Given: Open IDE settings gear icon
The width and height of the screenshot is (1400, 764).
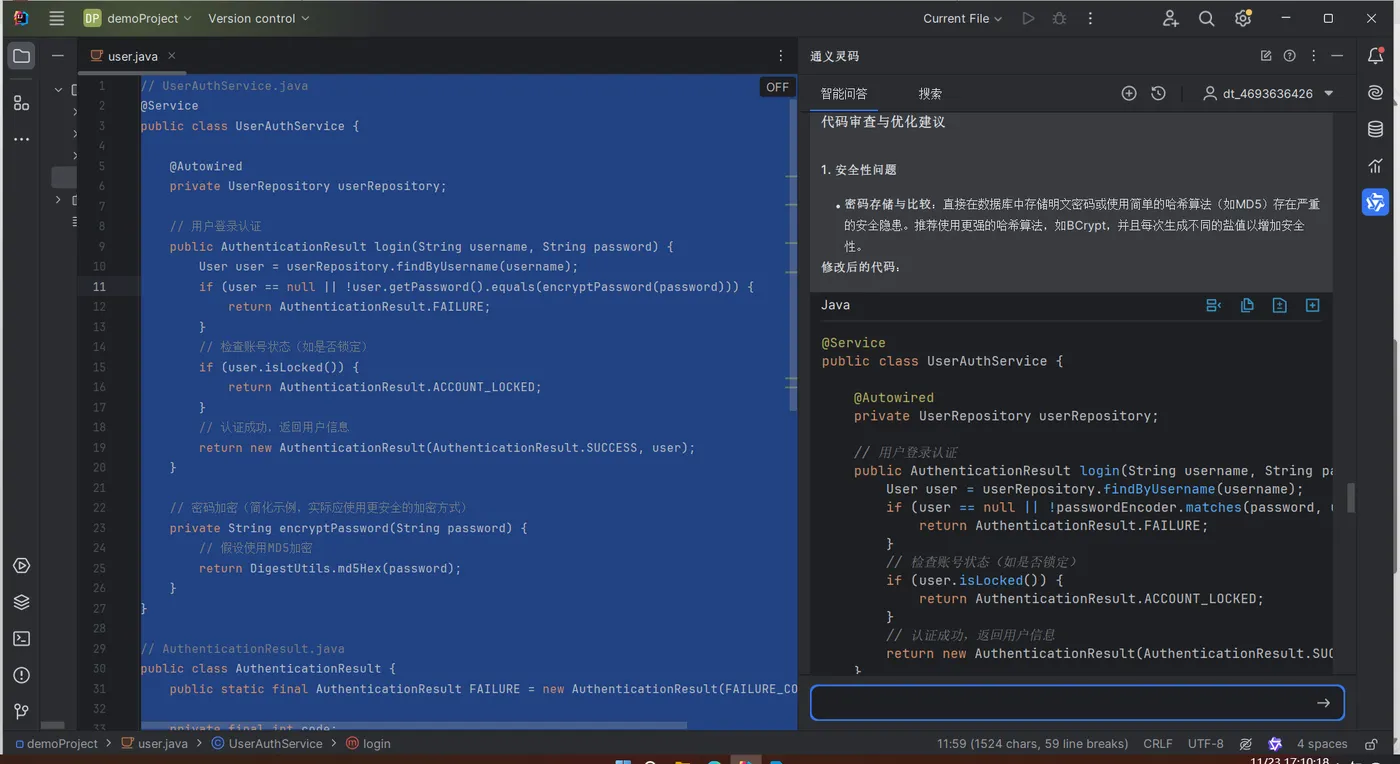Looking at the screenshot, I should point(1243,18).
